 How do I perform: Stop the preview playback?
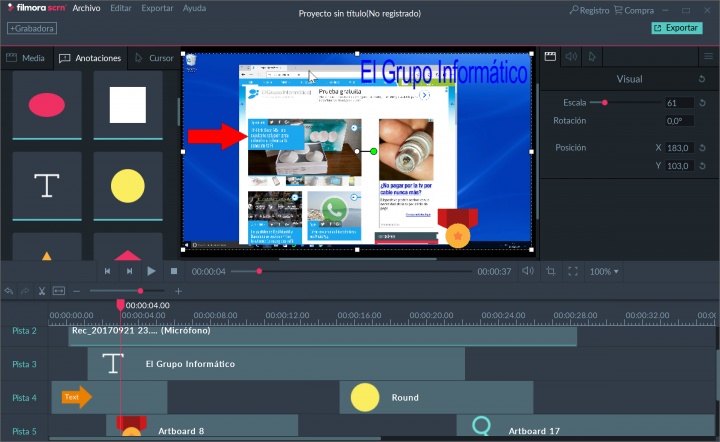click(x=174, y=271)
